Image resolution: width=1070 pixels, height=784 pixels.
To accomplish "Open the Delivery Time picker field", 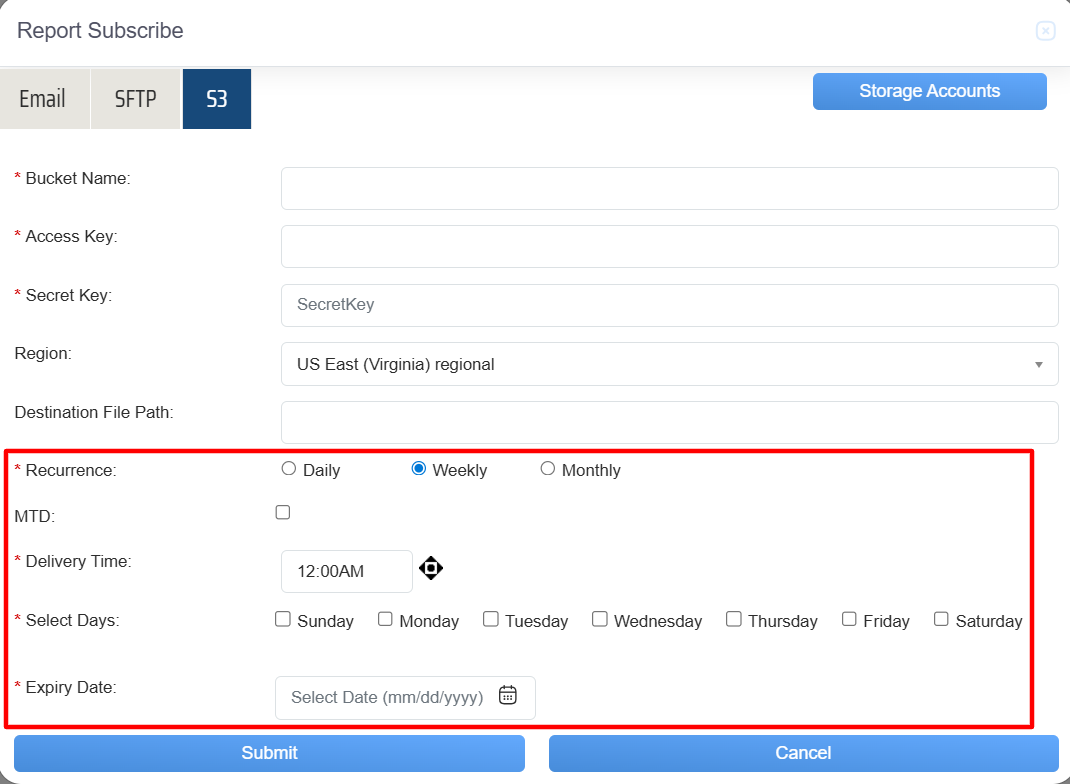I will (346, 571).
